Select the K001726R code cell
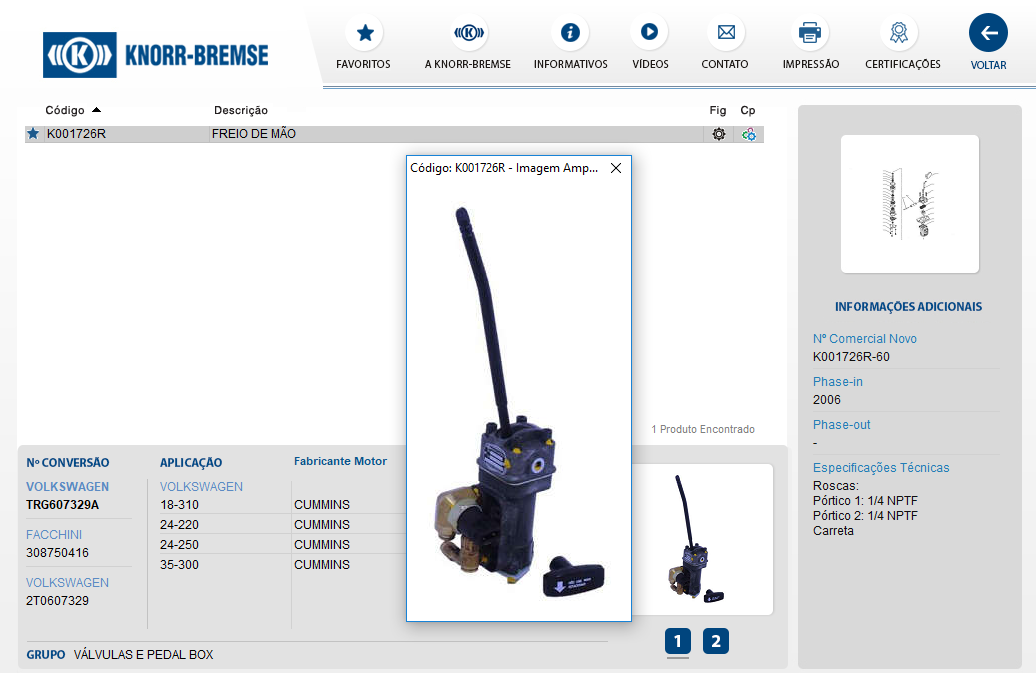The width and height of the screenshot is (1036, 673). [76, 134]
